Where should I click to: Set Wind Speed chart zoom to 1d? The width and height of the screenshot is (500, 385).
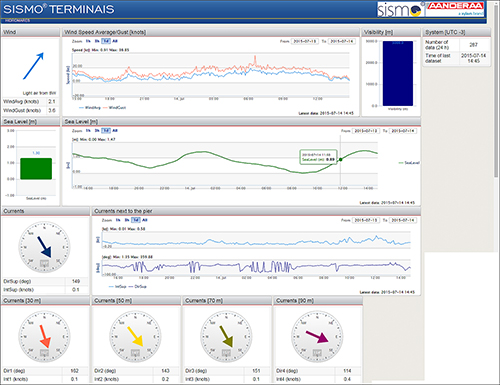pyautogui.click(x=106, y=41)
